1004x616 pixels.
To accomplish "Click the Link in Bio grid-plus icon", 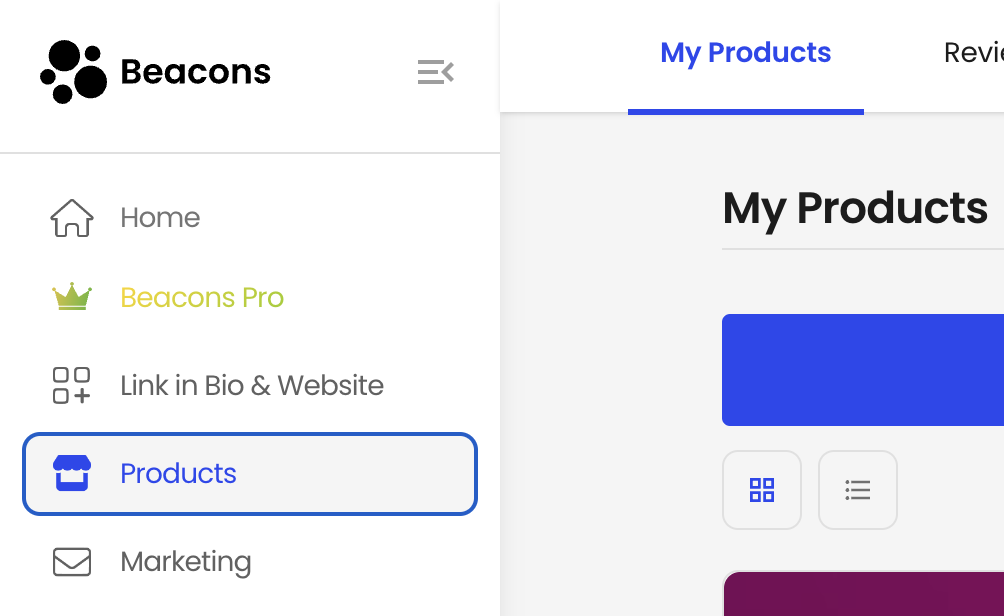I will point(71,385).
